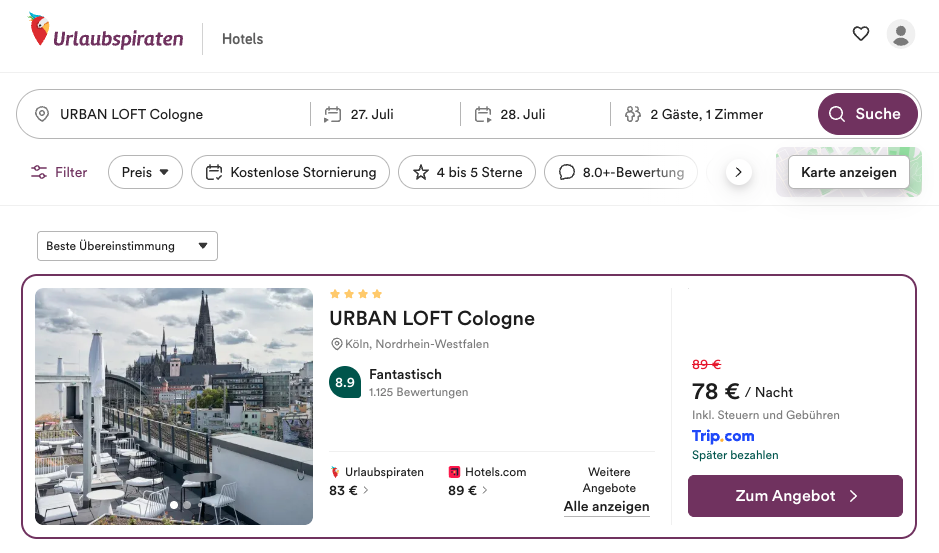Click the guests icon in search bar
Image resolution: width=939 pixels, height=553 pixels.
point(632,115)
